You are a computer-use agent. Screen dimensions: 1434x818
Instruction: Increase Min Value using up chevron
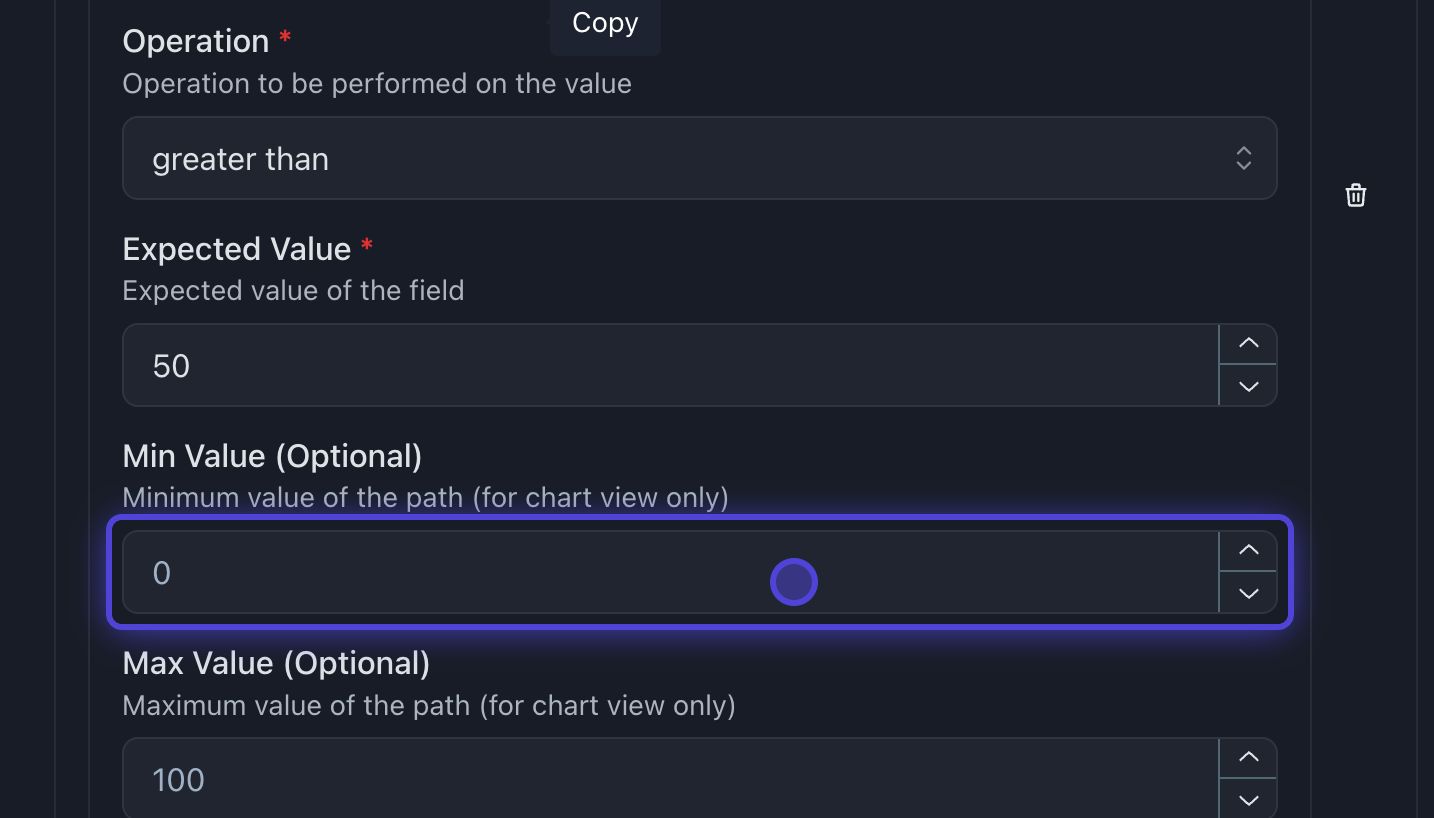point(1248,550)
